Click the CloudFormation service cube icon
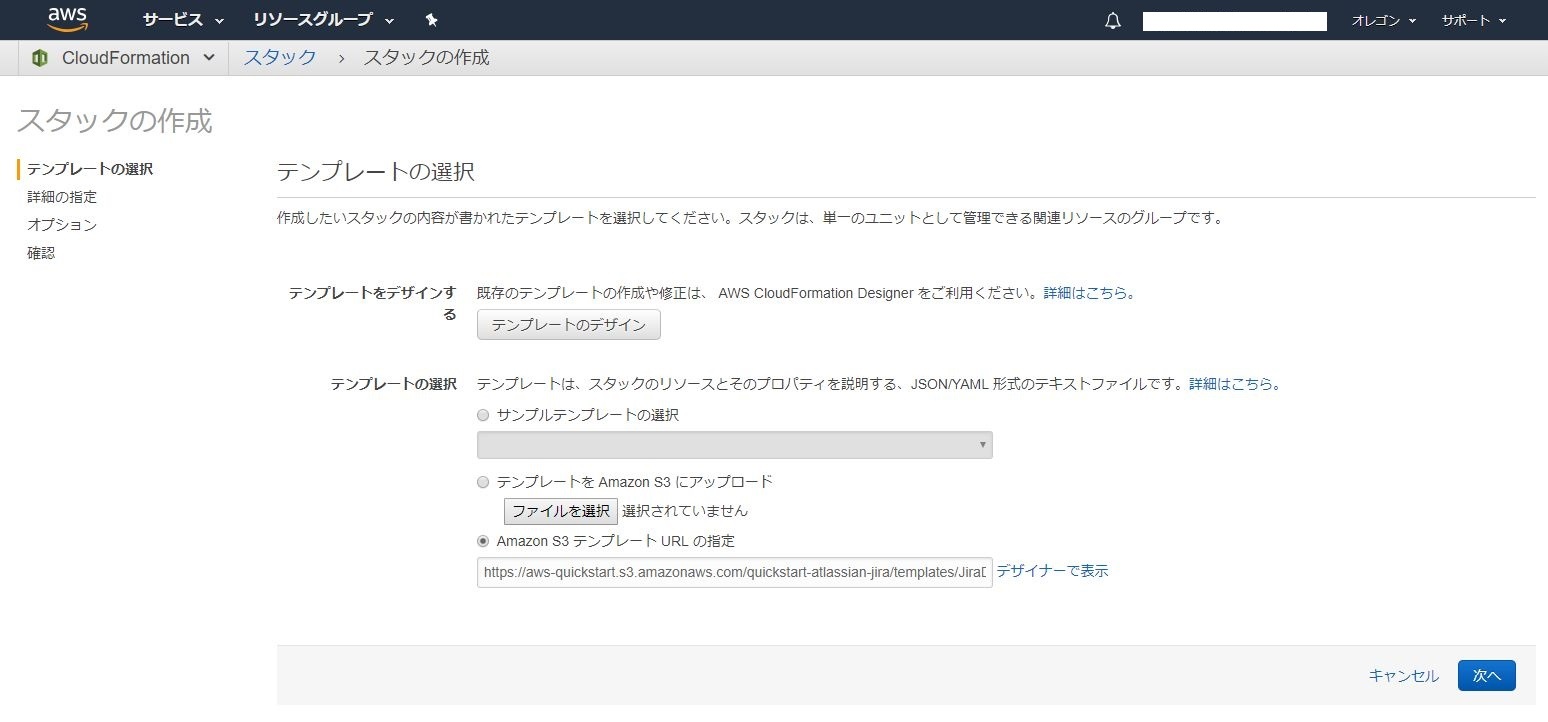The width and height of the screenshot is (1548, 722). (40, 58)
